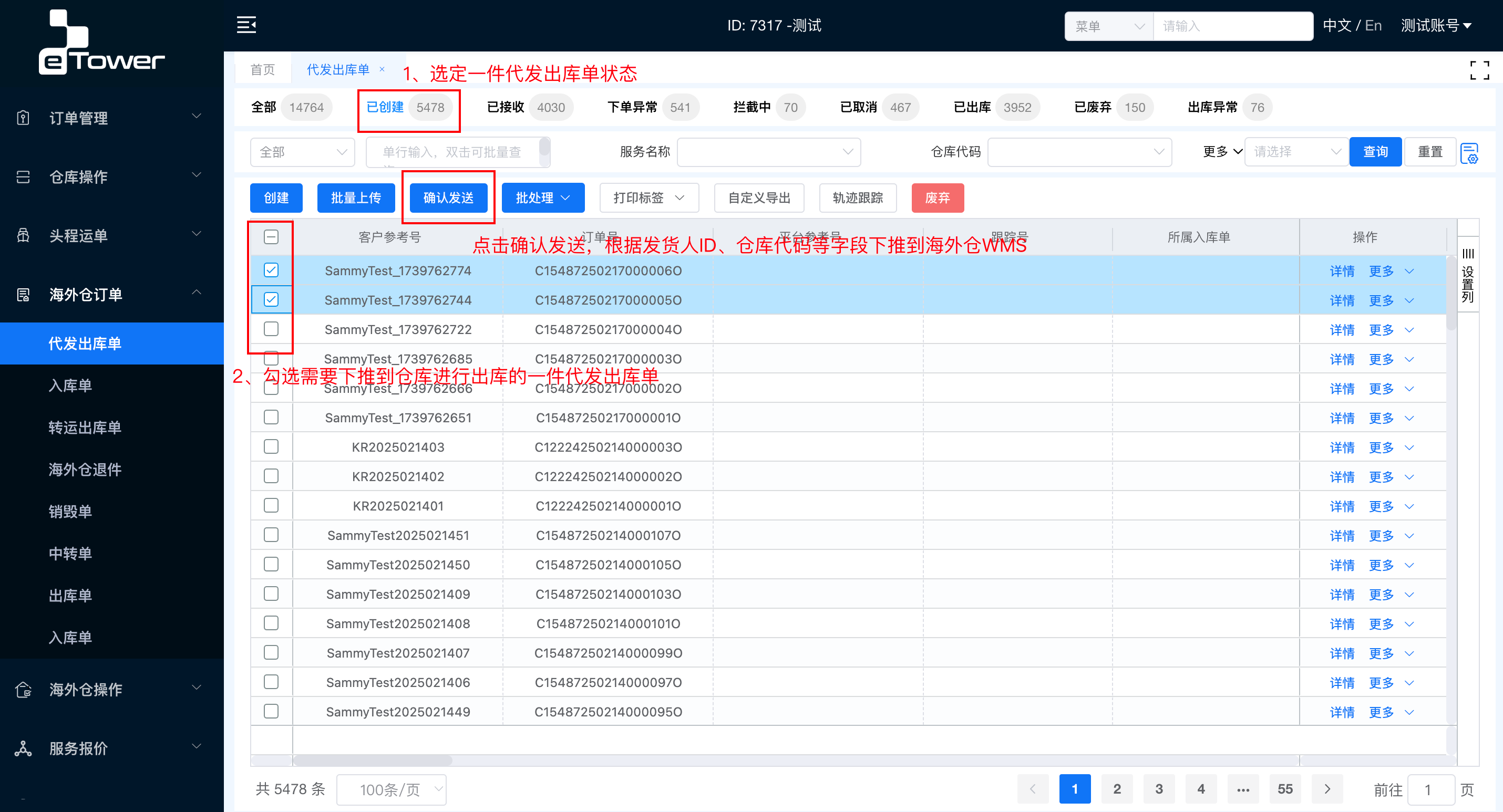The image size is (1503, 812).
Task: Click the 服务报价 sidebar icon
Action: [x=23, y=748]
